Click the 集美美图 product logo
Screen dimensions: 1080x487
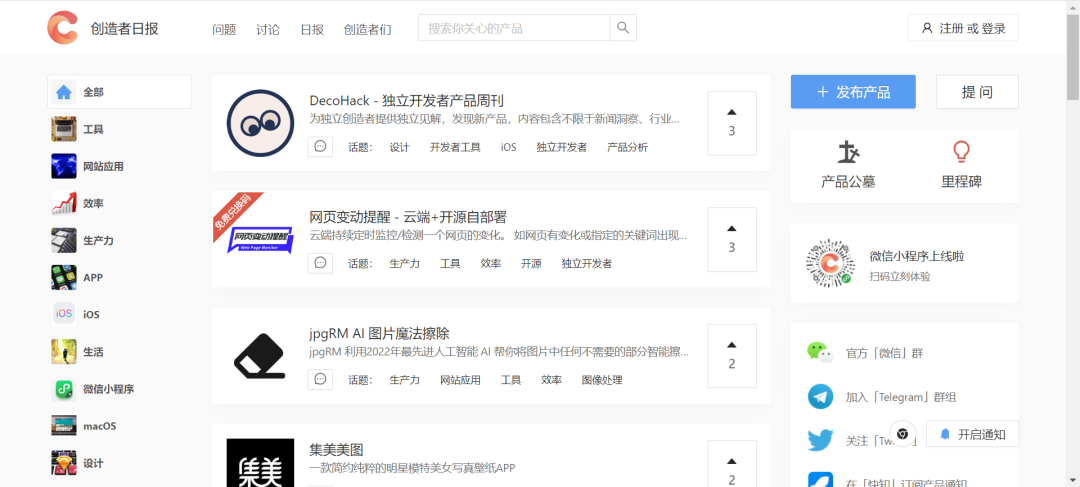[x=260, y=463]
